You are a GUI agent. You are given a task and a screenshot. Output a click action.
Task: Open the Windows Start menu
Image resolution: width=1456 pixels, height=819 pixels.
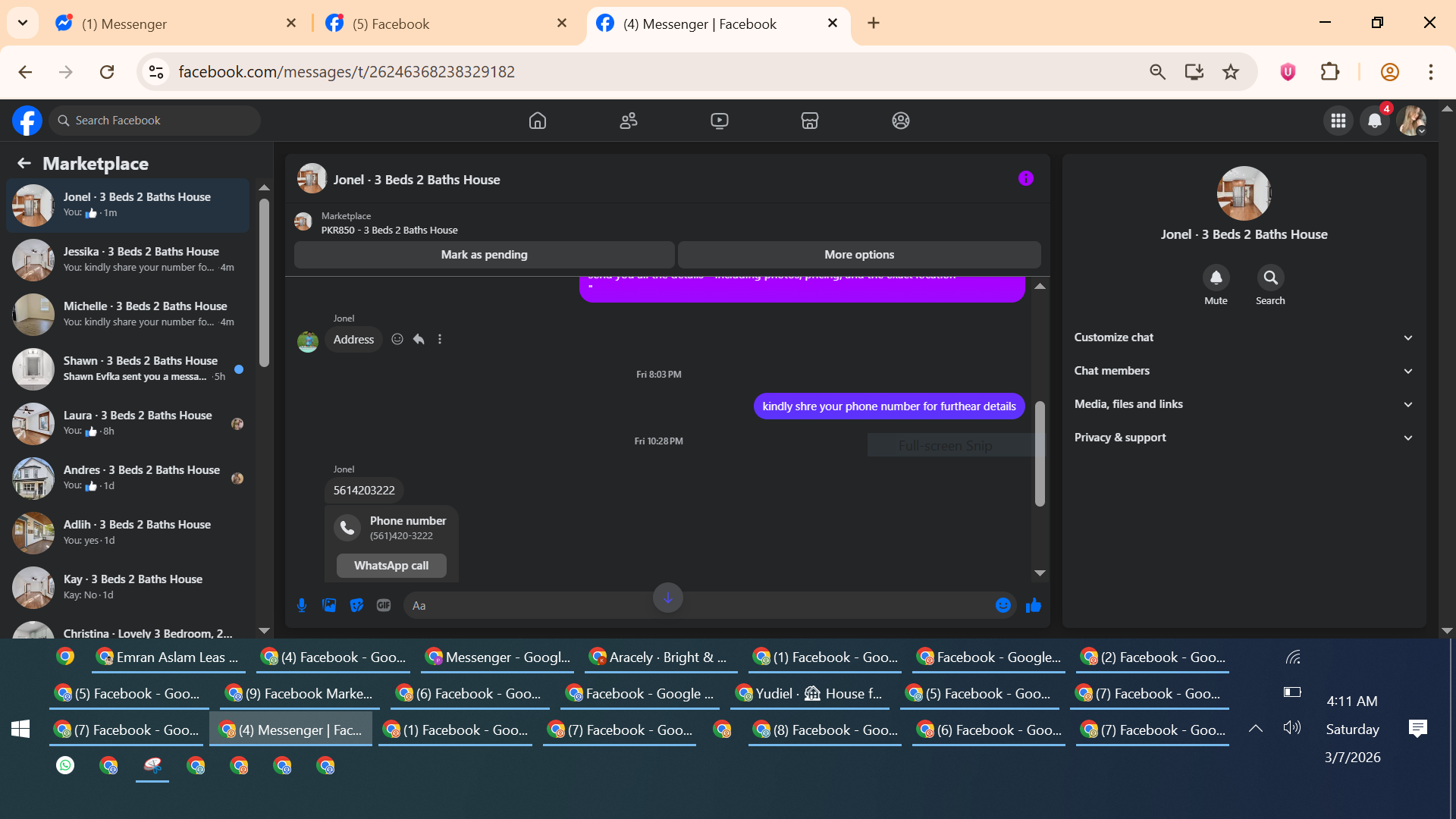(x=20, y=729)
